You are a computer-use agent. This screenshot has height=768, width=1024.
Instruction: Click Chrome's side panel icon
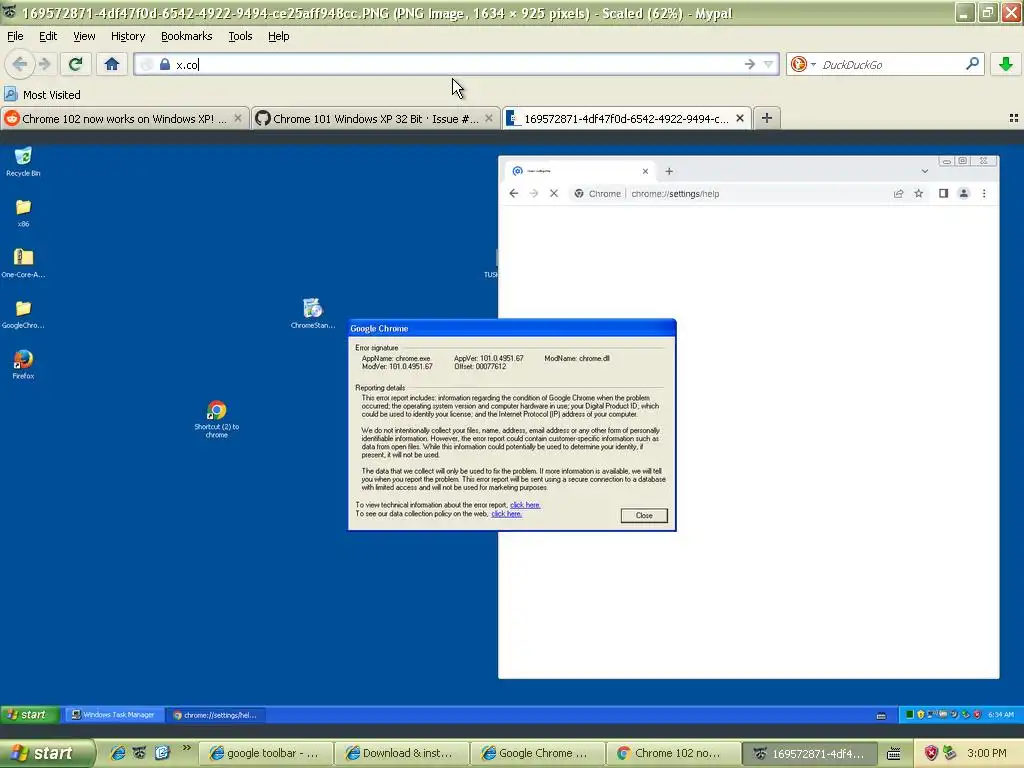943,193
